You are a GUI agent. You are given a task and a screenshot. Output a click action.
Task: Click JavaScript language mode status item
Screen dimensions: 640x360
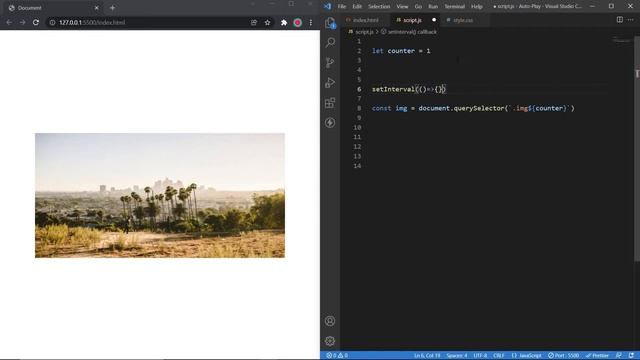pos(527,356)
